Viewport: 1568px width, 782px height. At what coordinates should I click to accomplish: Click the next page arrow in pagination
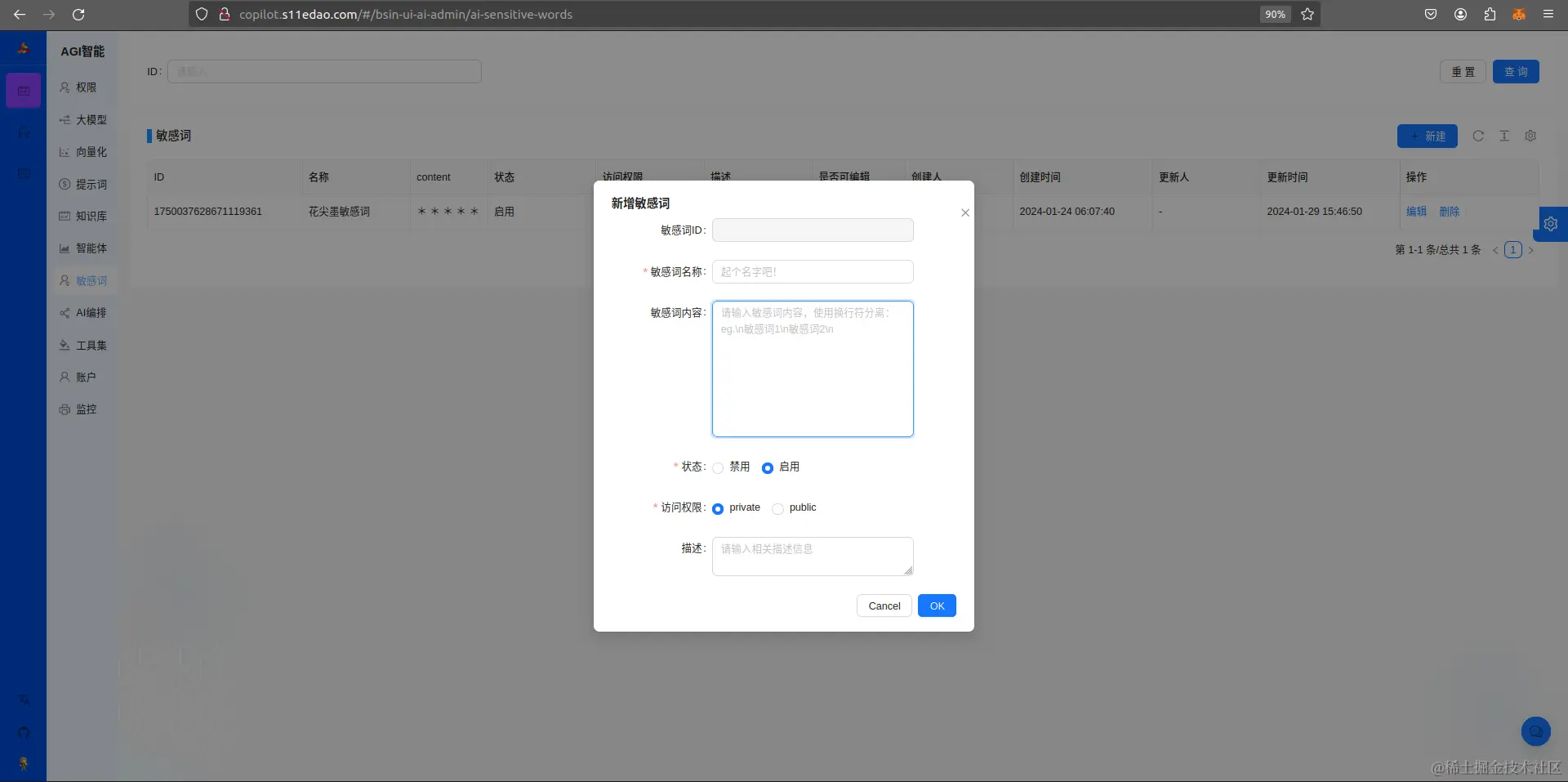click(x=1530, y=250)
